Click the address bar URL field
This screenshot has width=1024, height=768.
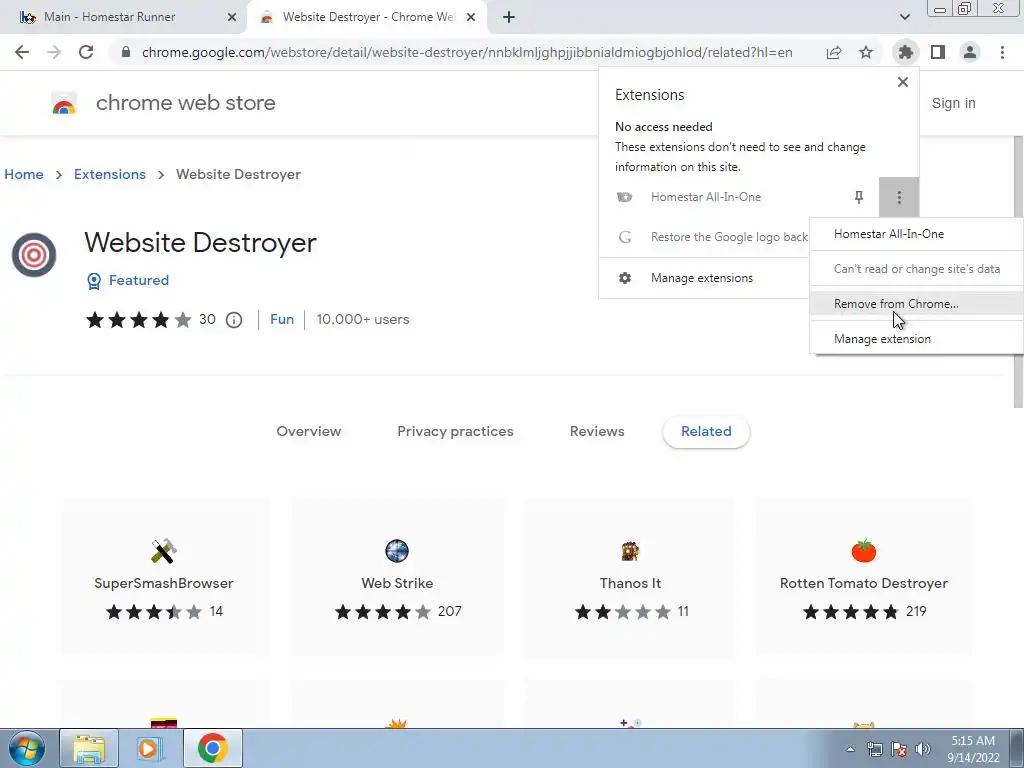[x=467, y=52]
